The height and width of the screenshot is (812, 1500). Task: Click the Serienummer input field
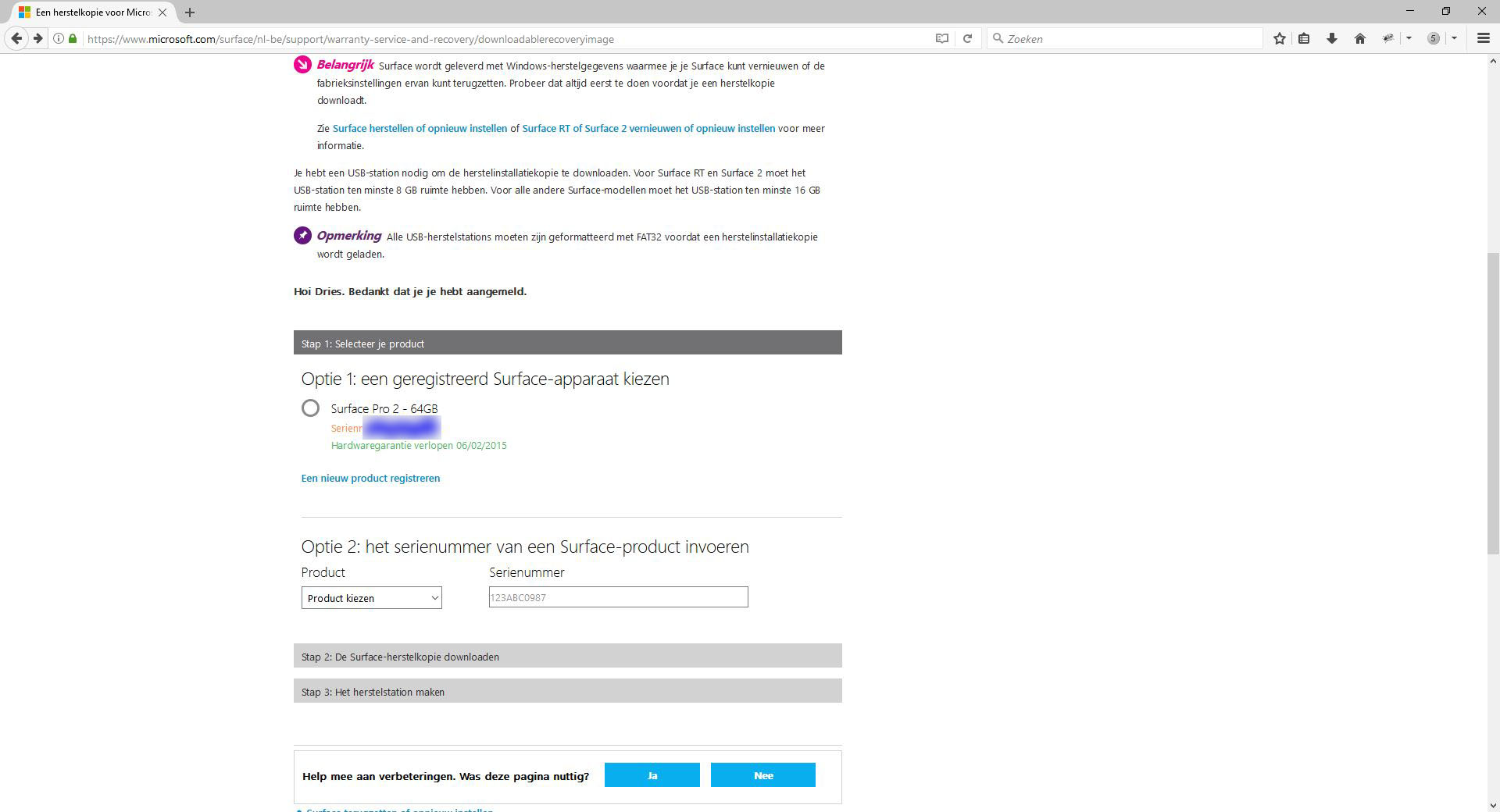pos(618,597)
